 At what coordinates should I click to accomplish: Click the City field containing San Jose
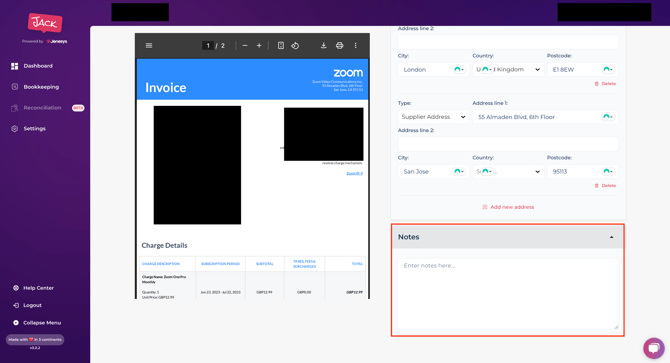point(433,172)
